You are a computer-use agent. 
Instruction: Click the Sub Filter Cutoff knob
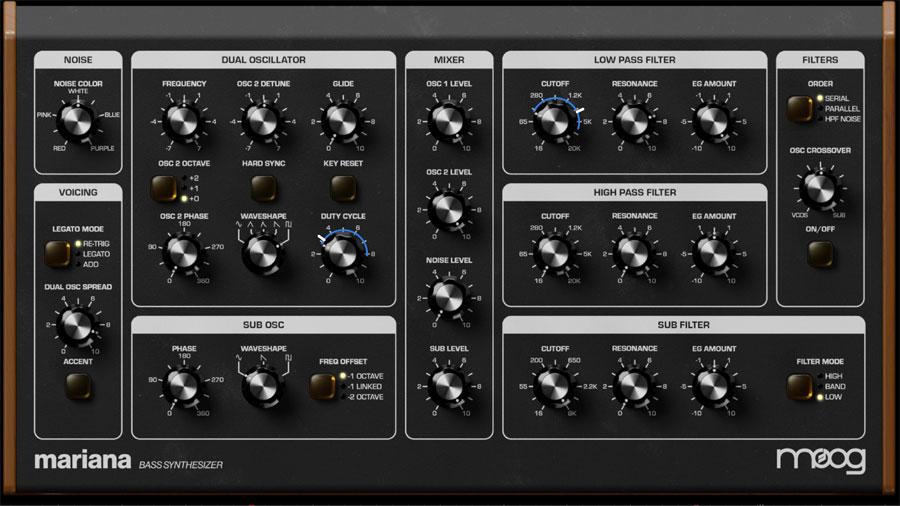coord(554,386)
